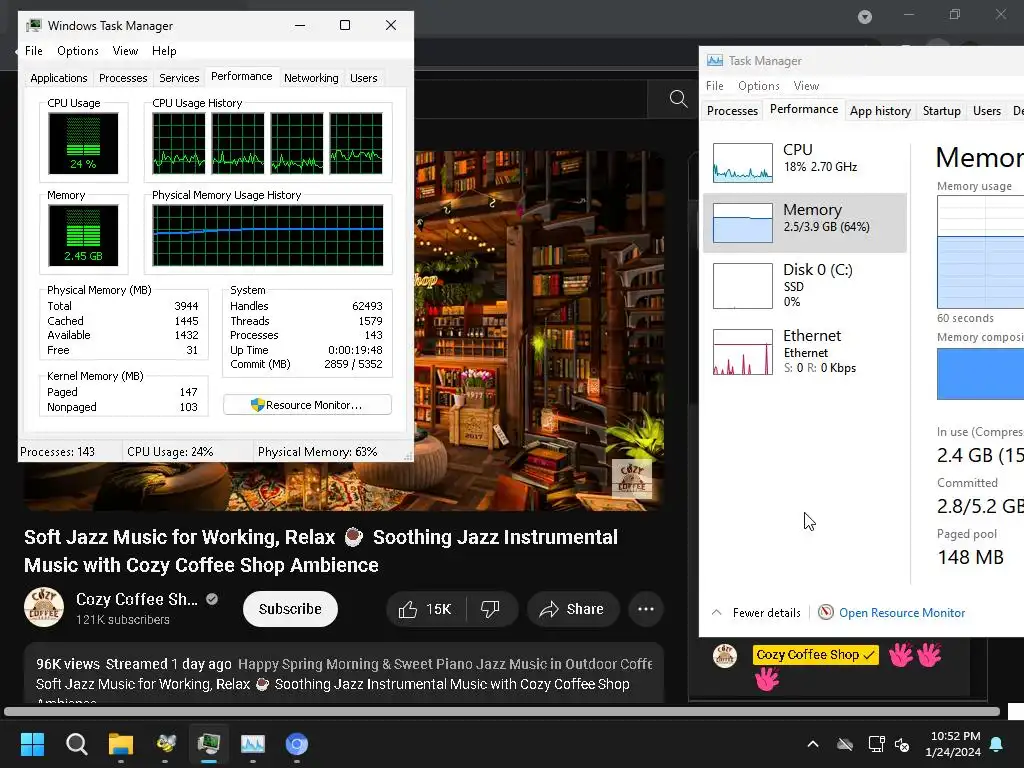Open browser profile dropdown arrow
Viewport: 1024px width, 768px height.
click(865, 17)
